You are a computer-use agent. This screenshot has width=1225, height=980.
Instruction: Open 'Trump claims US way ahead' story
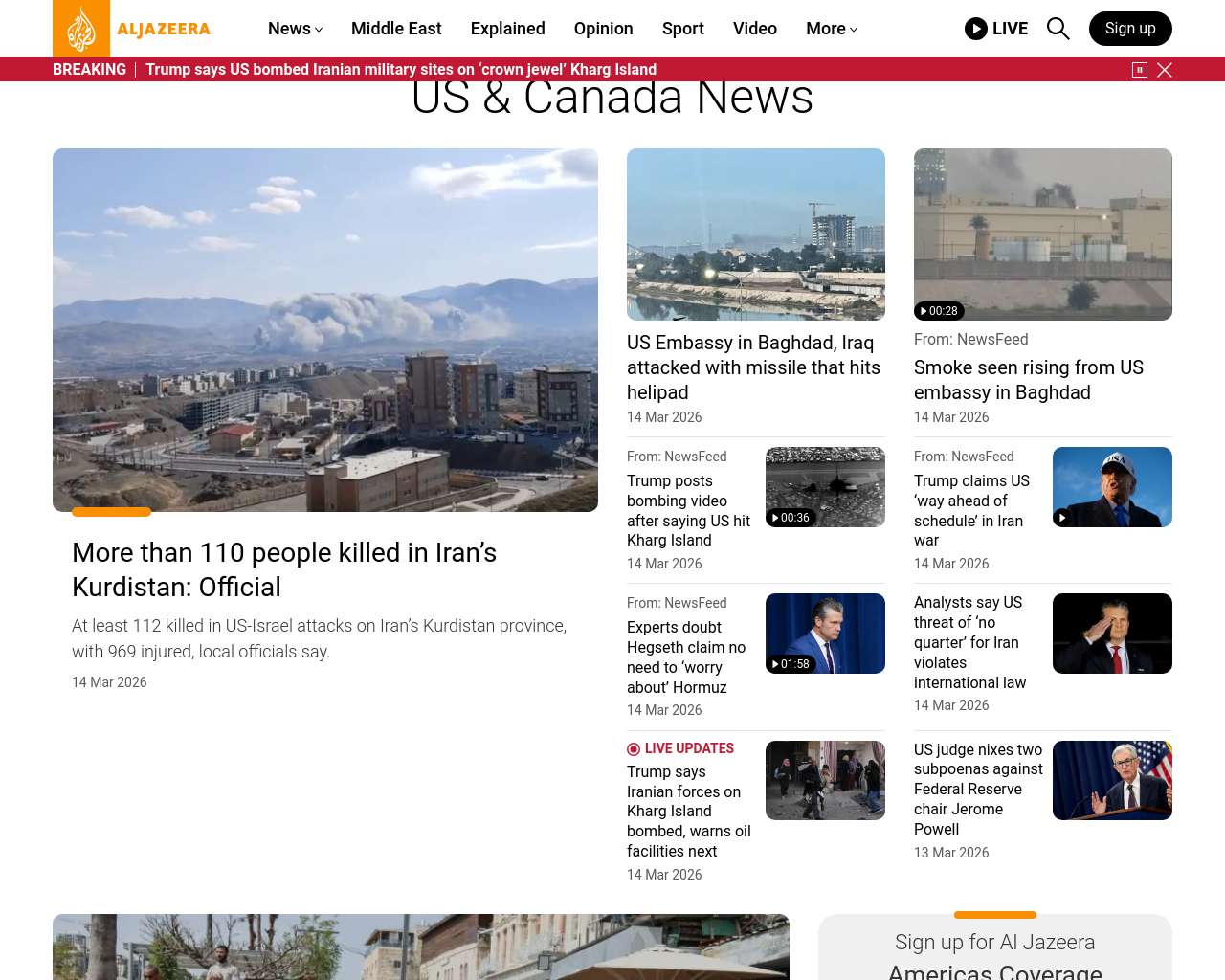(x=972, y=510)
